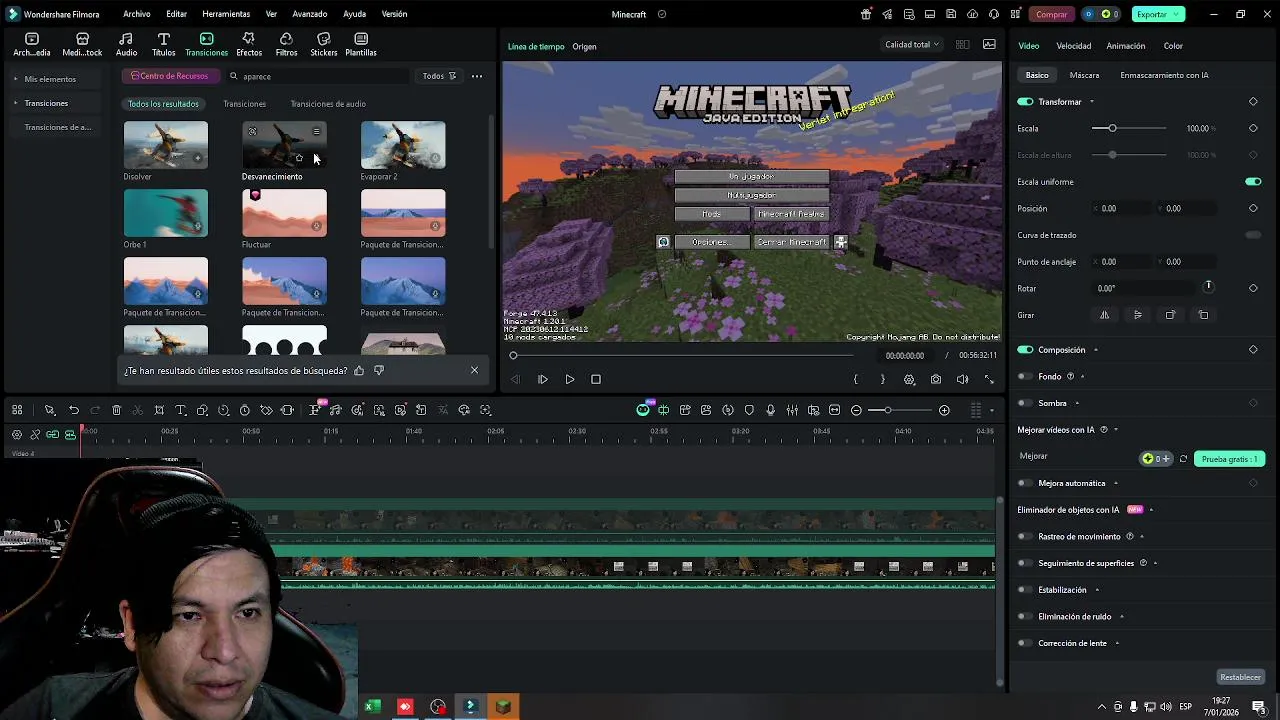Open the Herramientas menu

226,14
